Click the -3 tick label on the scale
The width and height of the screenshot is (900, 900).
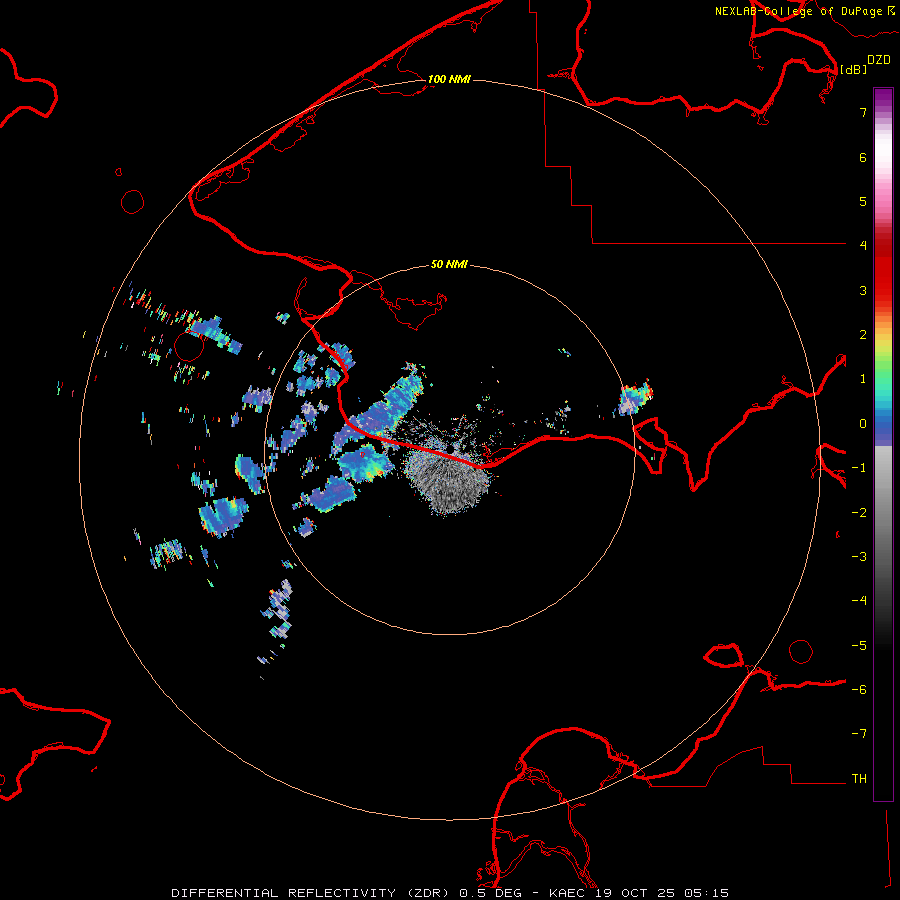pyautogui.click(x=859, y=557)
